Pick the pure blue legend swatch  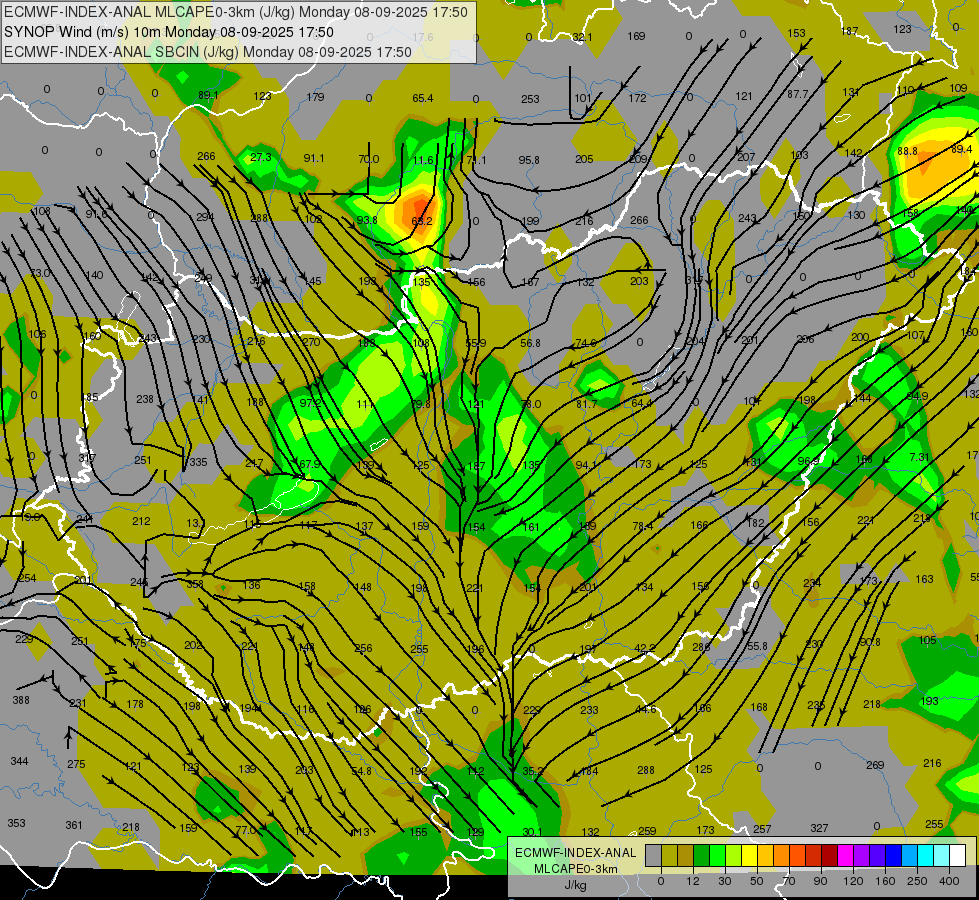point(894,855)
